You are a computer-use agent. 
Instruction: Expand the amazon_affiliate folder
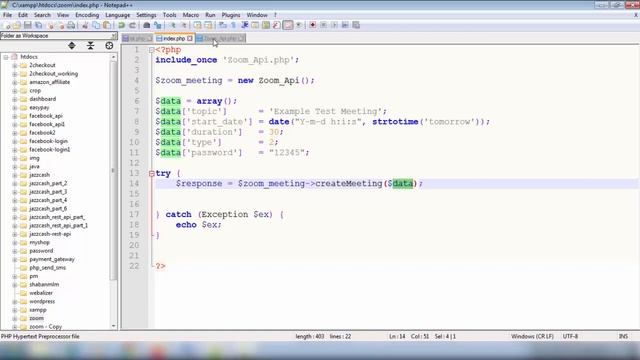coord(15,82)
